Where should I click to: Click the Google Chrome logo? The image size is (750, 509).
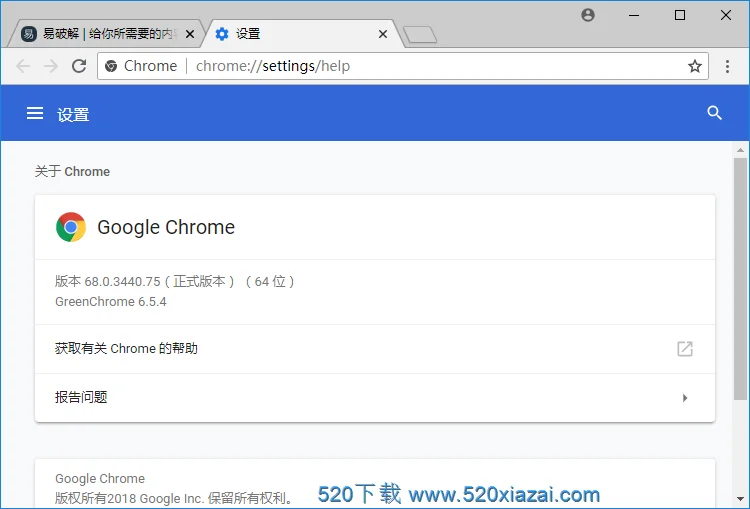pos(71,227)
